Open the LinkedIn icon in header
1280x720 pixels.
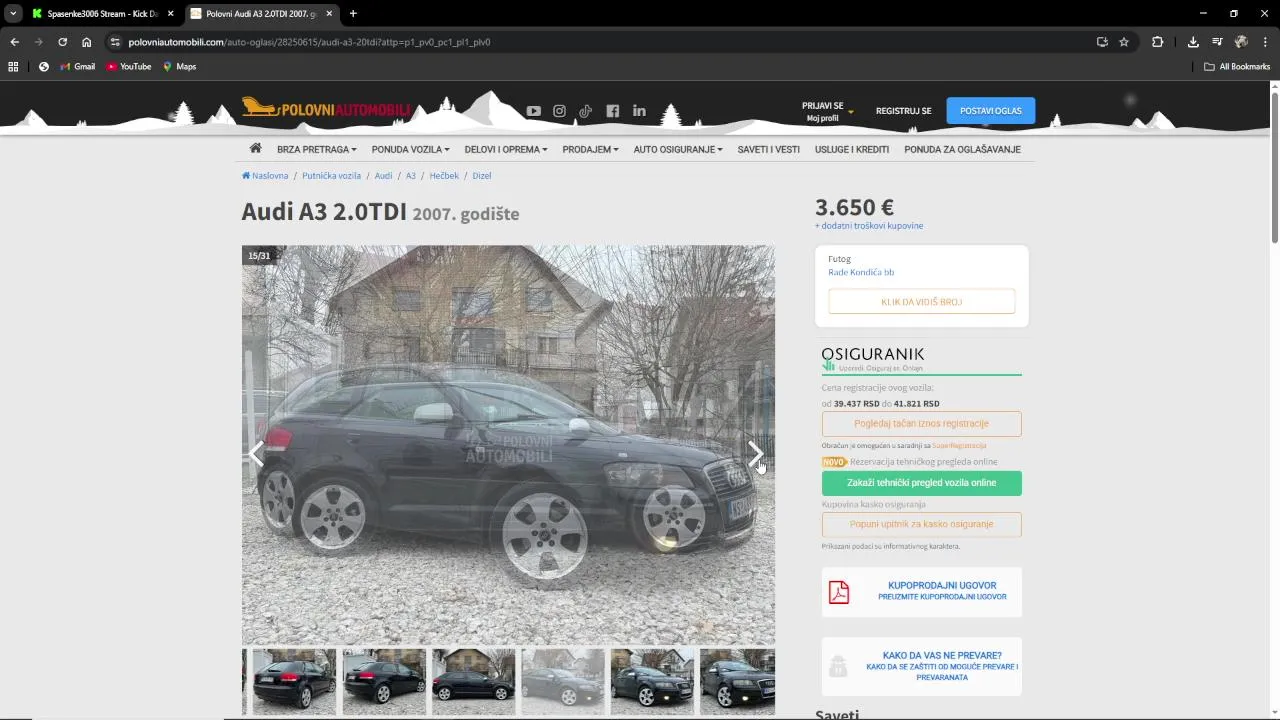[639, 111]
